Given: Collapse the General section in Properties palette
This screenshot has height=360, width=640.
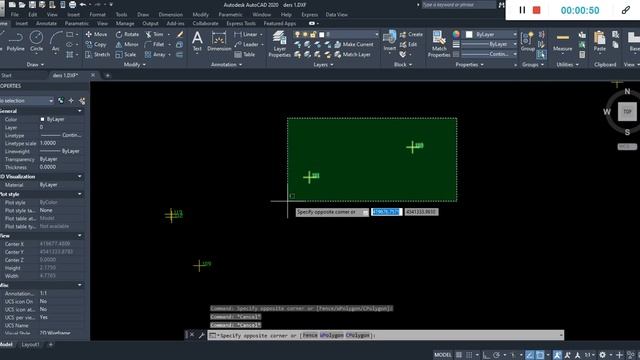Looking at the screenshot, I should [x=80, y=111].
